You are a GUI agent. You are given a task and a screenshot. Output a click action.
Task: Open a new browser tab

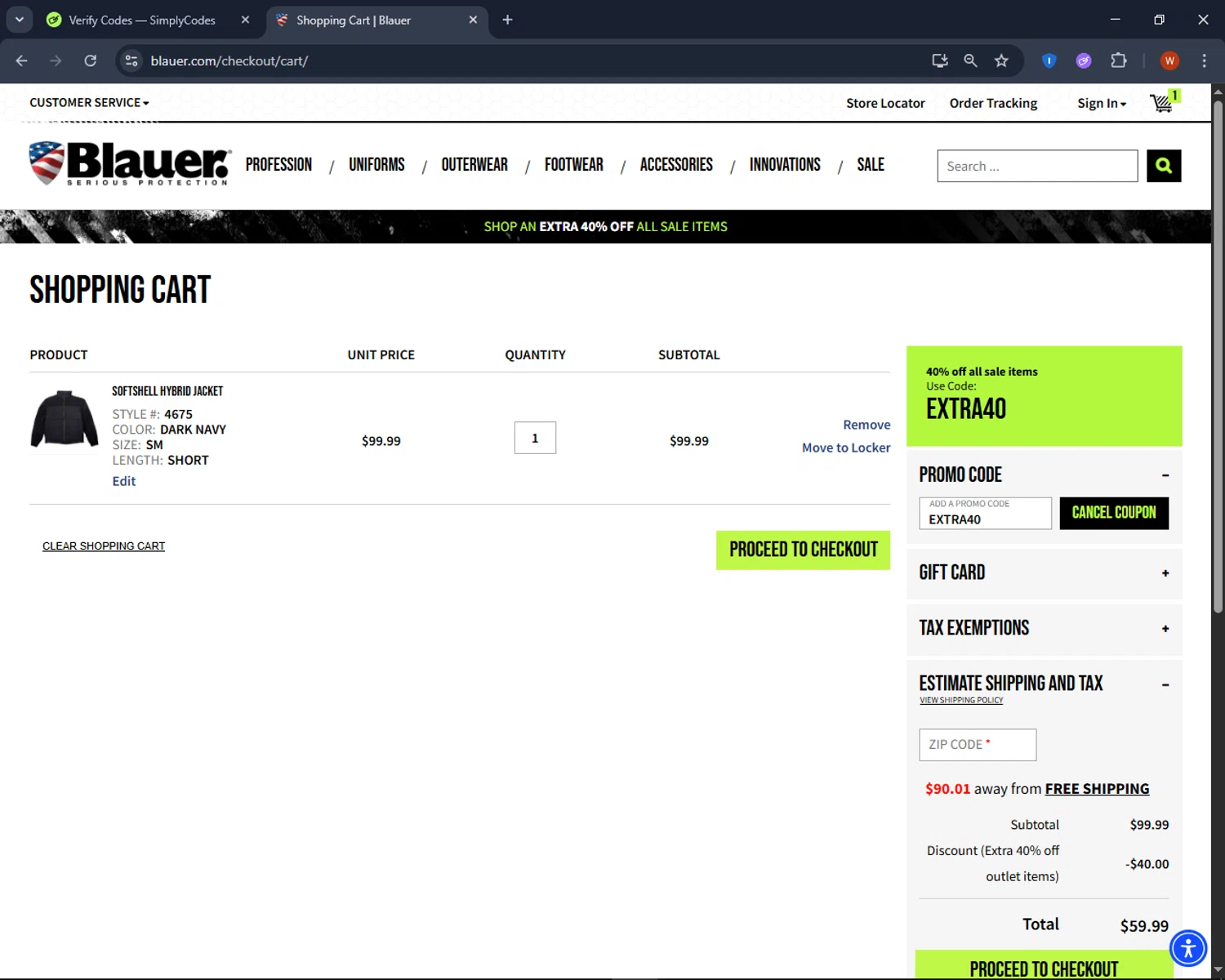(507, 20)
